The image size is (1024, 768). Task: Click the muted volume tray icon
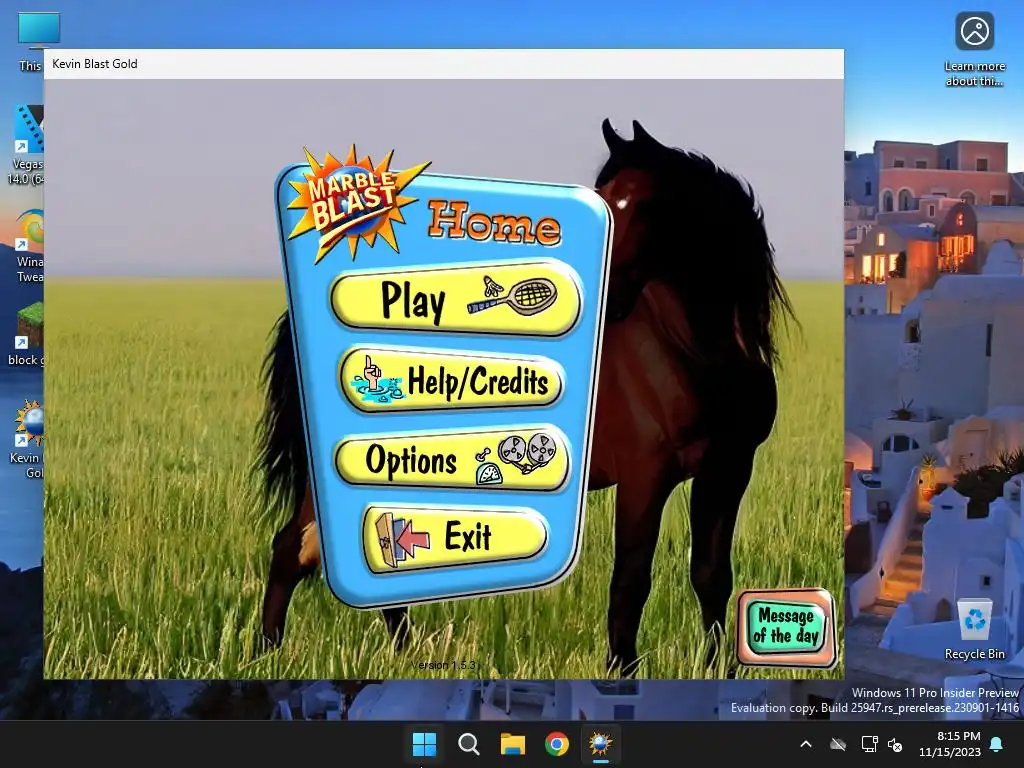[895, 744]
